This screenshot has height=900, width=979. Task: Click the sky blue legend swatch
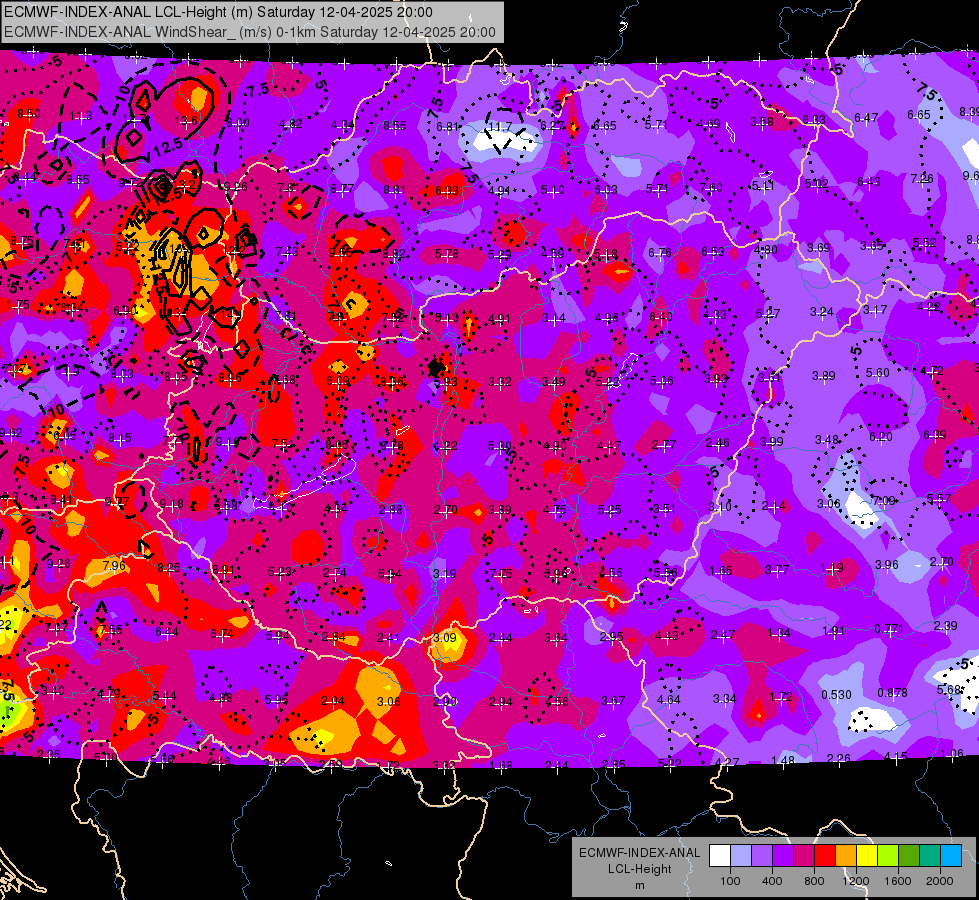click(x=951, y=855)
